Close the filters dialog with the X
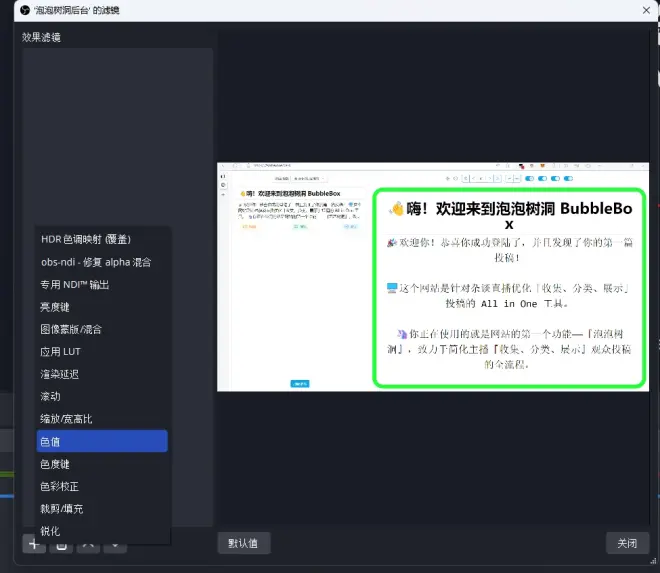Viewport: 660px width, 573px height. (647, 10)
